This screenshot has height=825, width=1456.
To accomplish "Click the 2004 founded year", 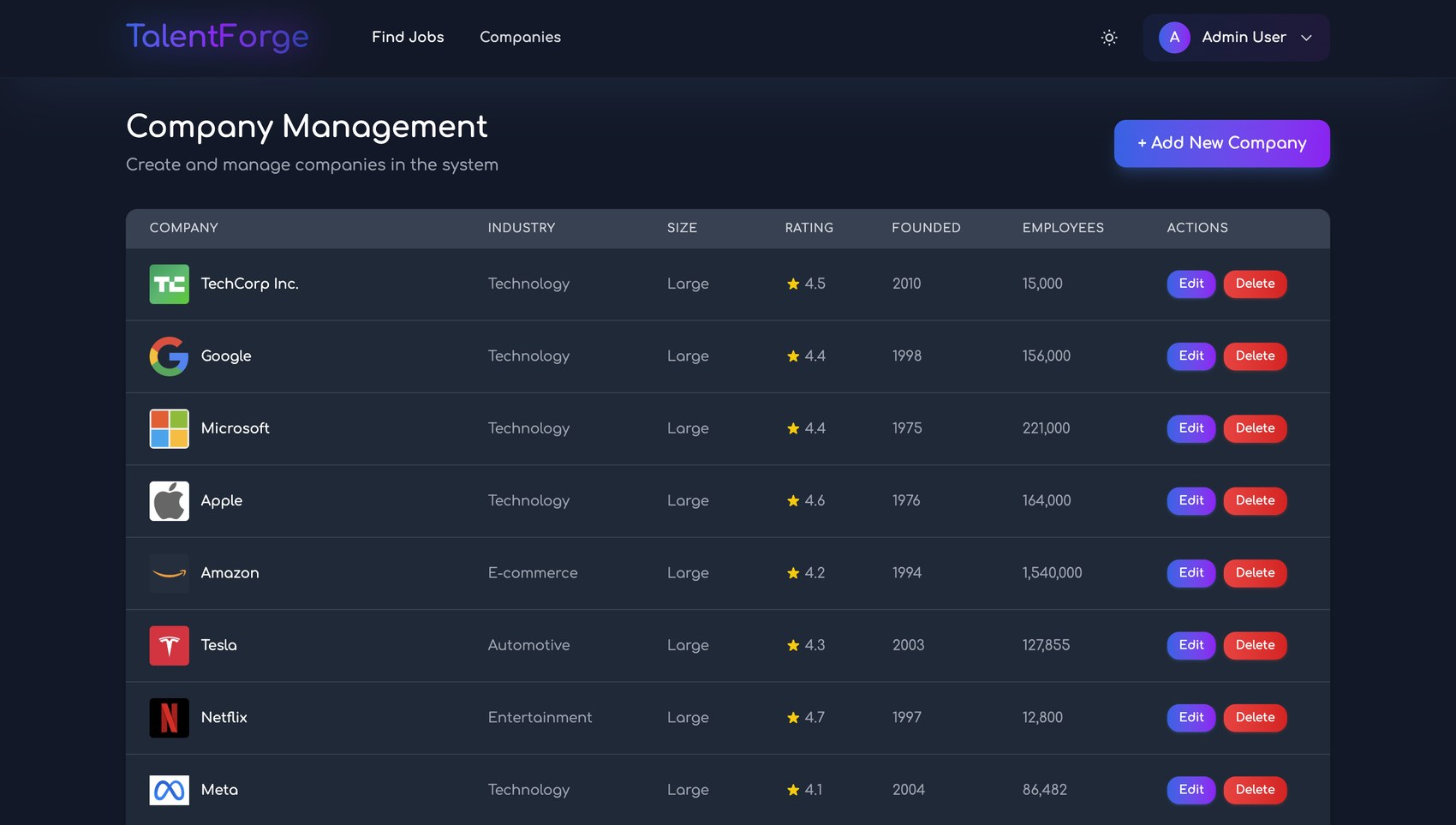I will coord(908,790).
